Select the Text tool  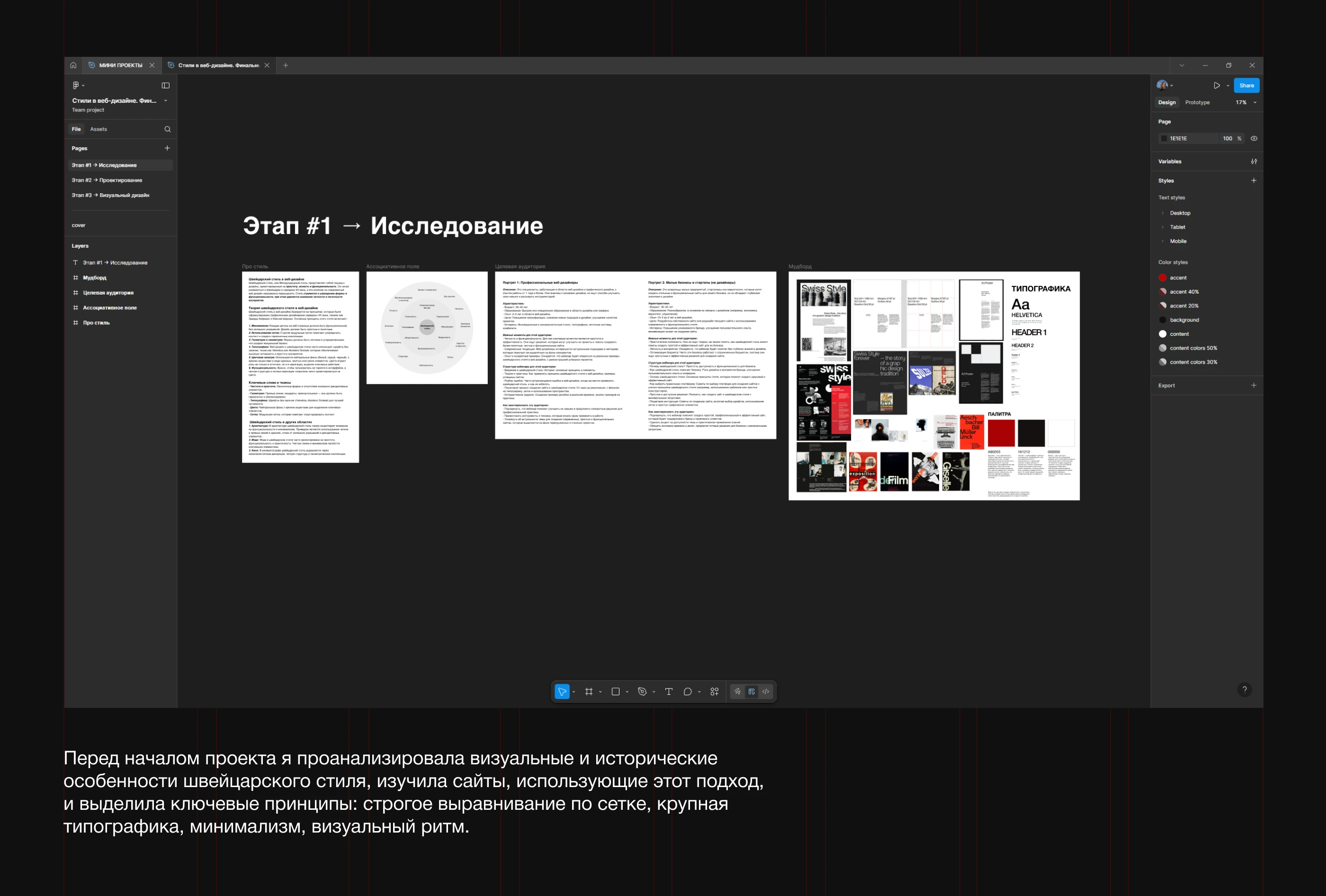(x=669, y=692)
